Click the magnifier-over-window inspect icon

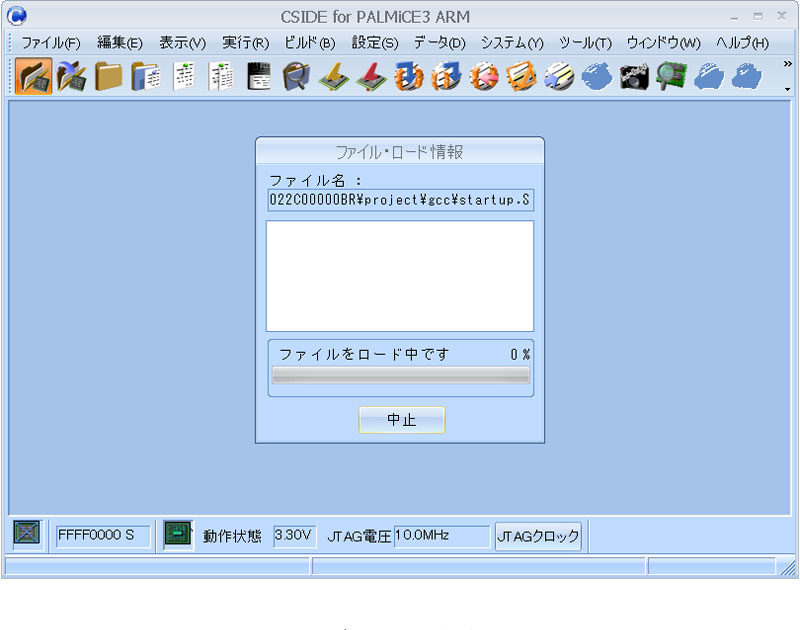tap(296, 76)
